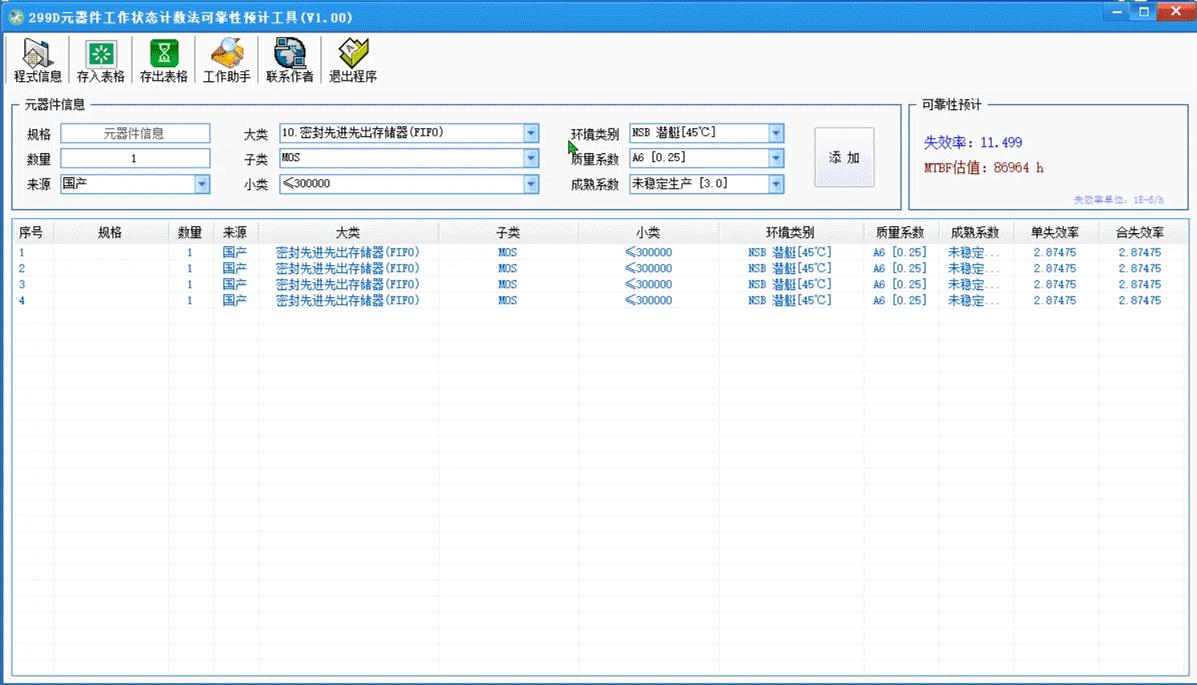The height and width of the screenshot is (685, 1197).
Task: Open 联系作者 to contact the author
Action: [x=289, y=60]
